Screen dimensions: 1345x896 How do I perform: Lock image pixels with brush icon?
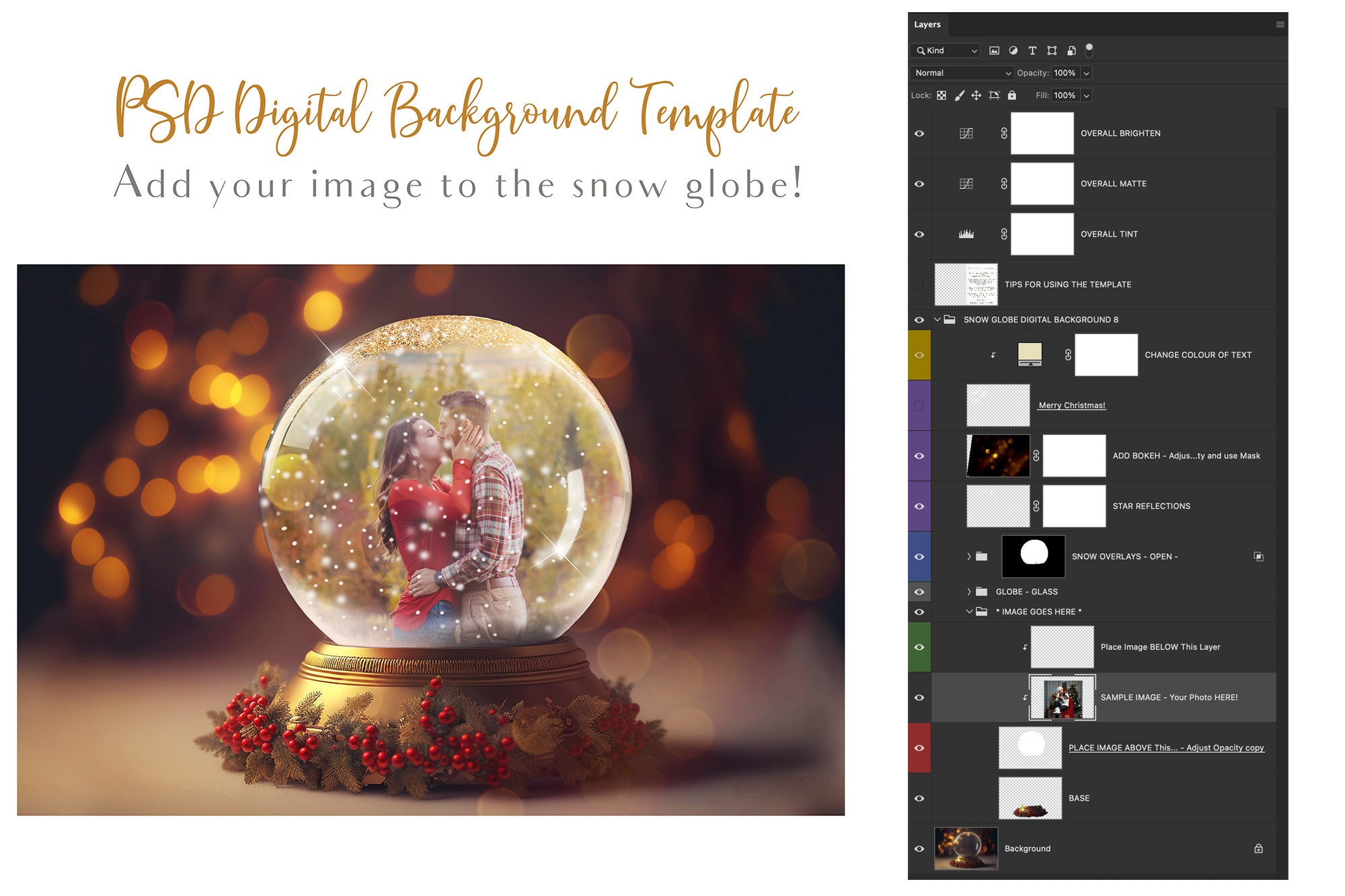pos(959,95)
